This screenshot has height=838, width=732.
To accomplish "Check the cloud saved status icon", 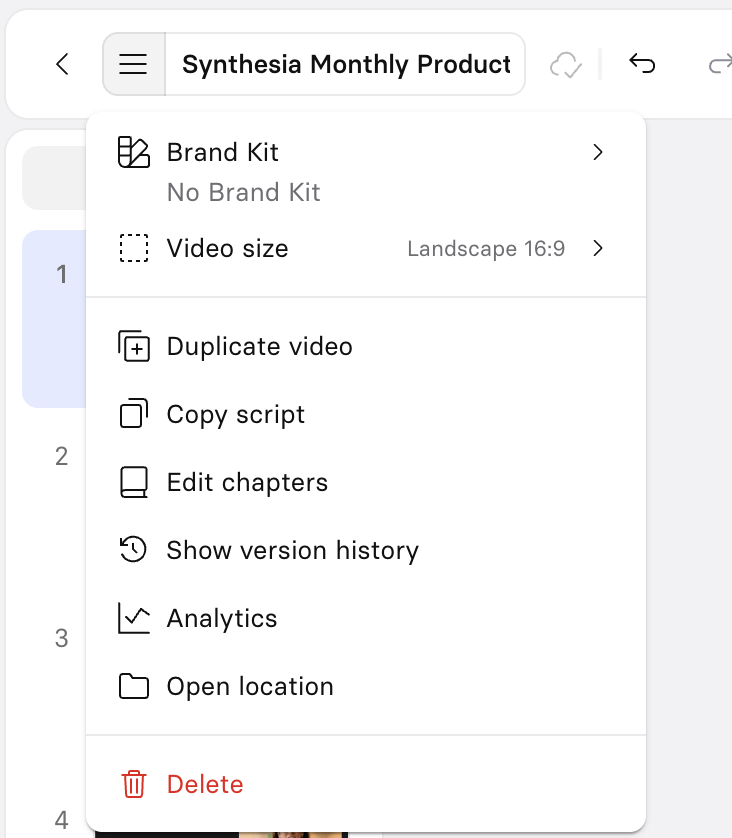I will [566, 65].
